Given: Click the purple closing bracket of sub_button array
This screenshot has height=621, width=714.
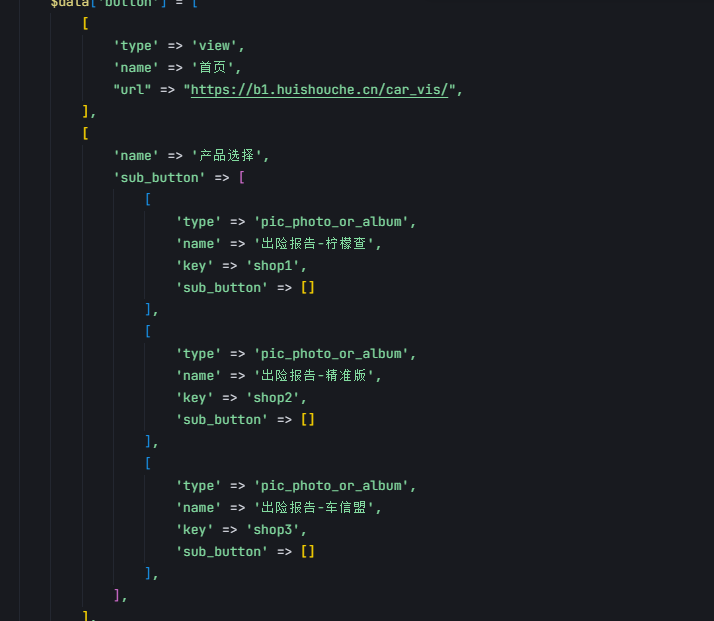Looking at the screenshot, I should pyautogui.click(x=117, y=595).
